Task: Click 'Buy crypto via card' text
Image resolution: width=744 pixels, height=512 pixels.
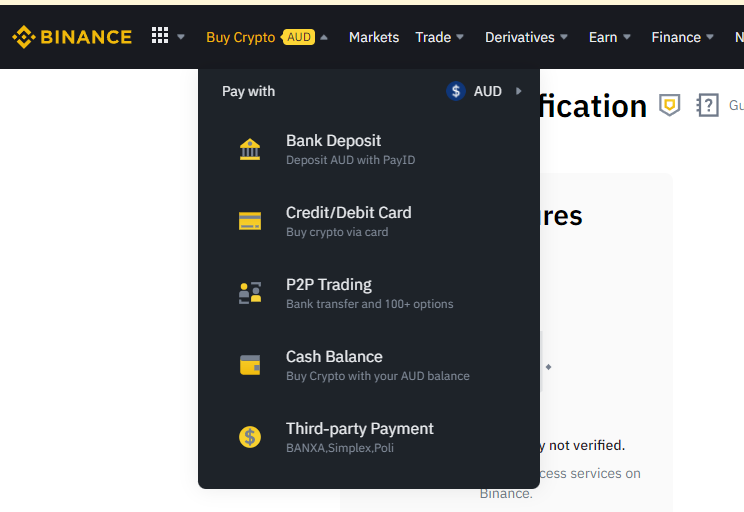Action: (x=337, y=232)
